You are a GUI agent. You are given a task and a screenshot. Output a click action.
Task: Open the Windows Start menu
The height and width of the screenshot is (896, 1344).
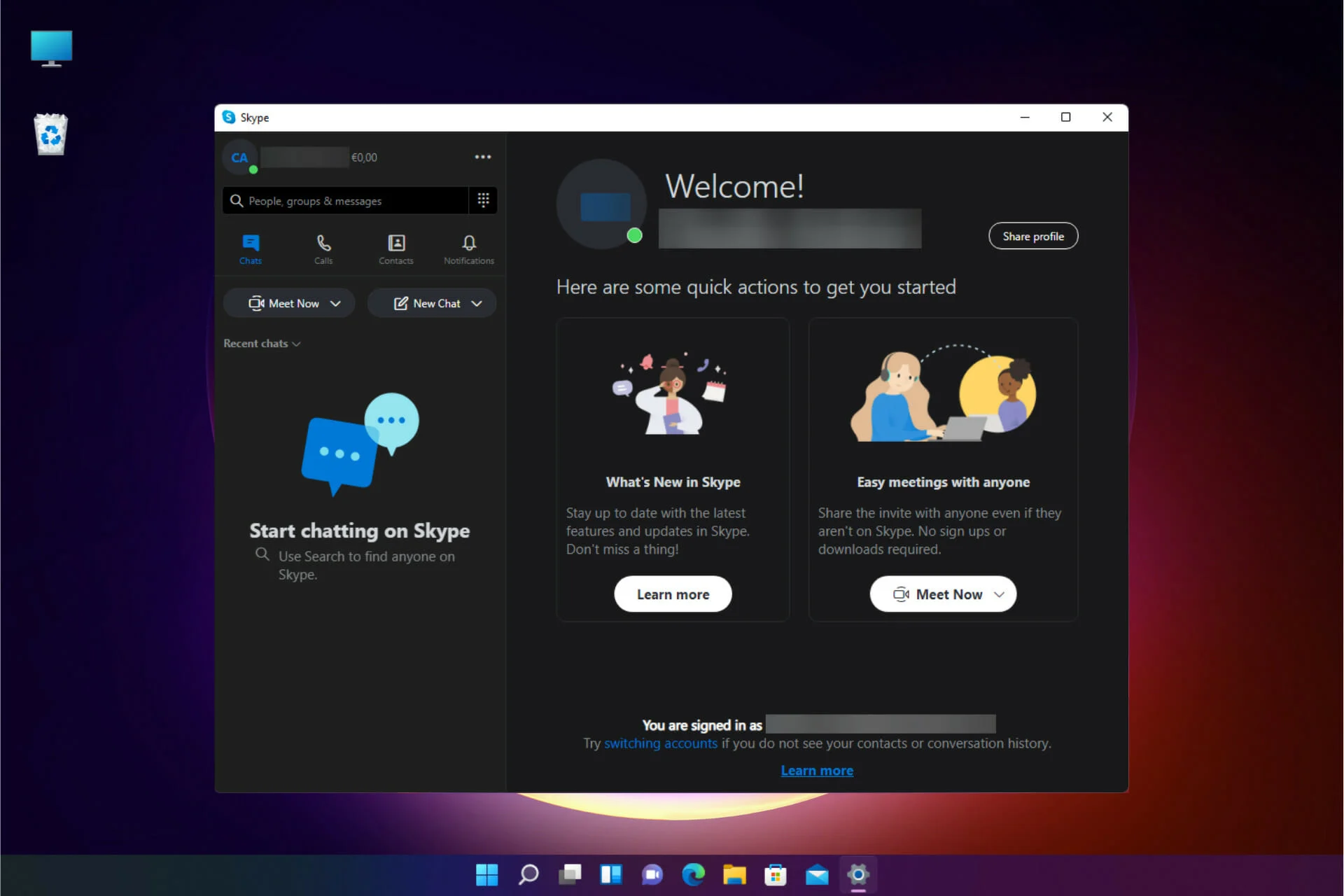click(x=487, y=874)
